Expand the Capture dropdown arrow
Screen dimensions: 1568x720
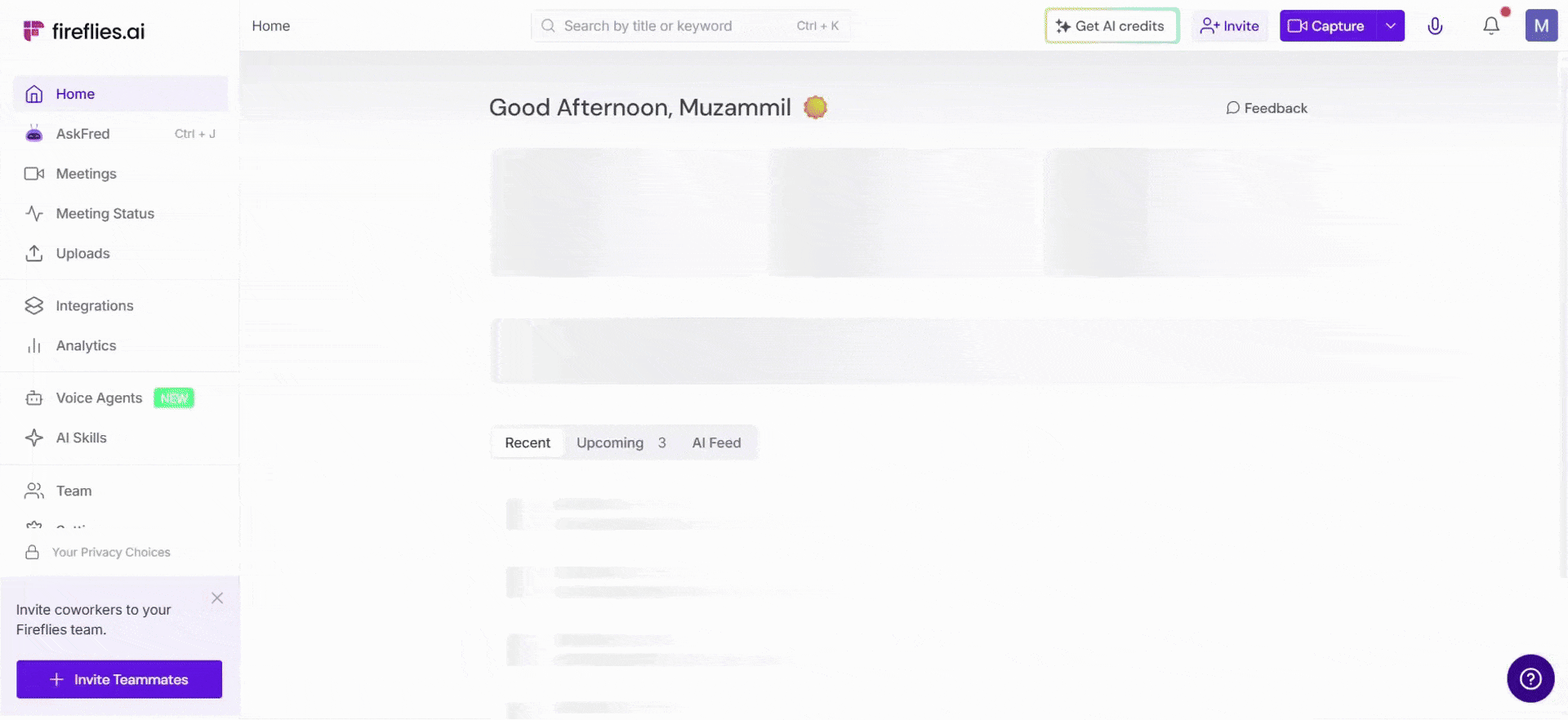pos(1391,26)
